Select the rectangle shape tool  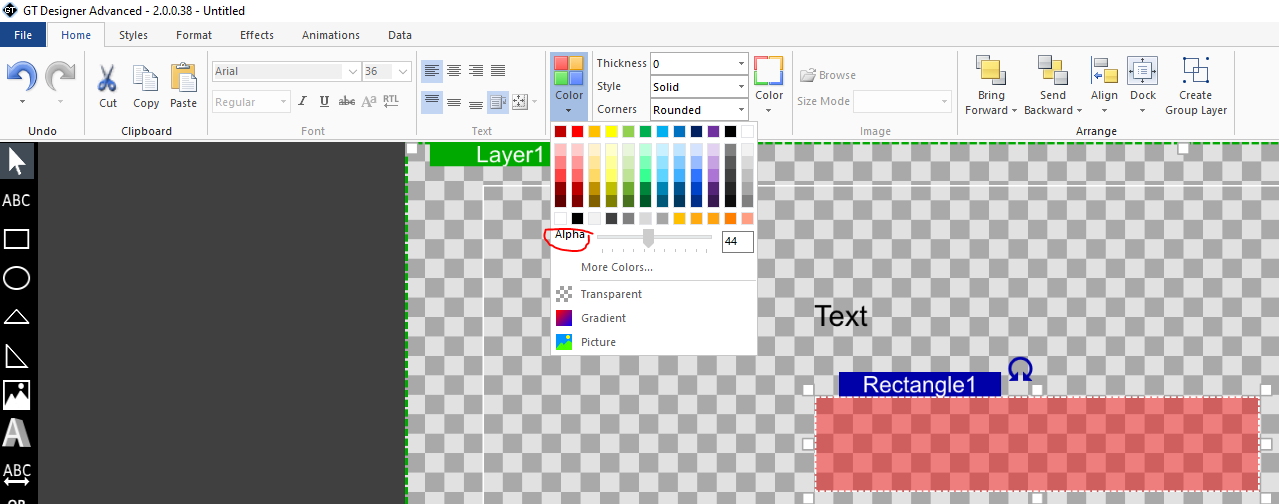coord(17,239)
